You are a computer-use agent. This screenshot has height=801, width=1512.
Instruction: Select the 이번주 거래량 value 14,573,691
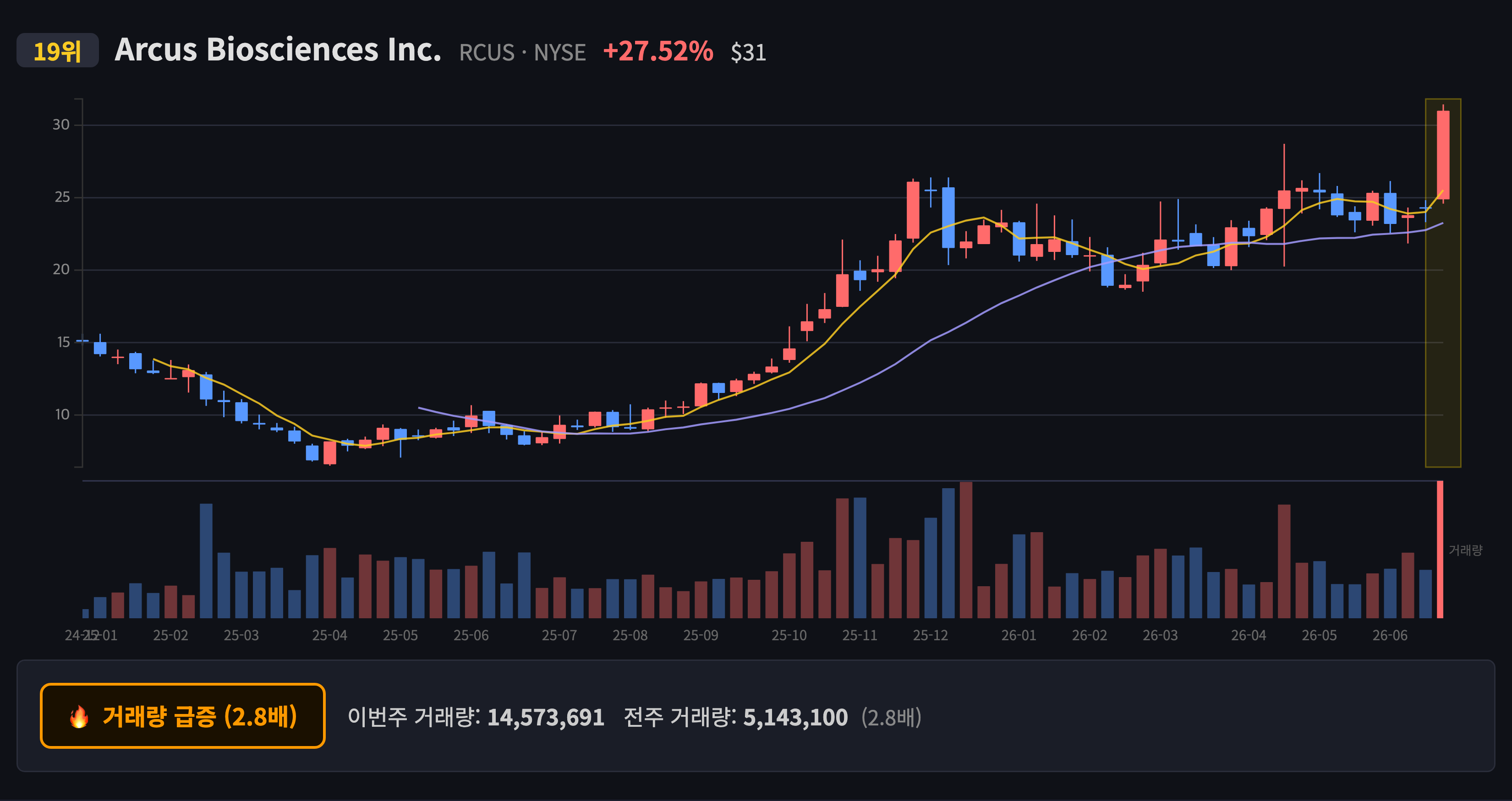click(x=546, y=717)
